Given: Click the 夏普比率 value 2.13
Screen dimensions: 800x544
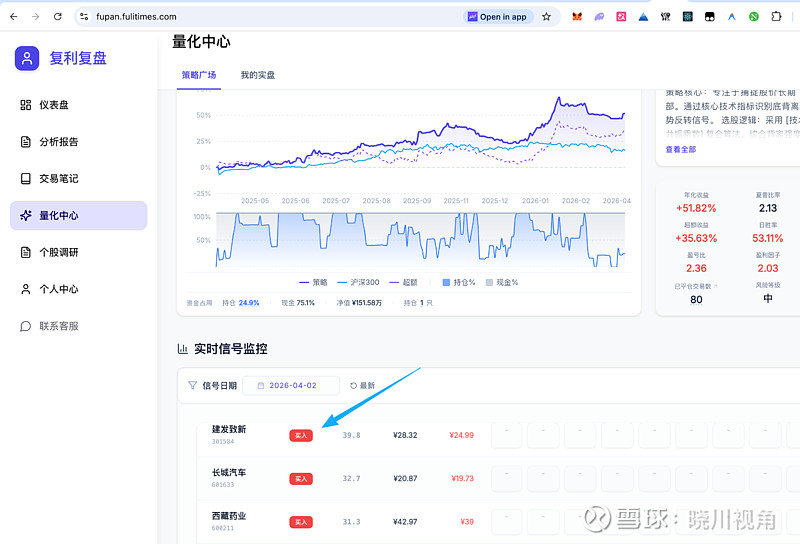Looking at the screenshot, I should tap(768, 208).
